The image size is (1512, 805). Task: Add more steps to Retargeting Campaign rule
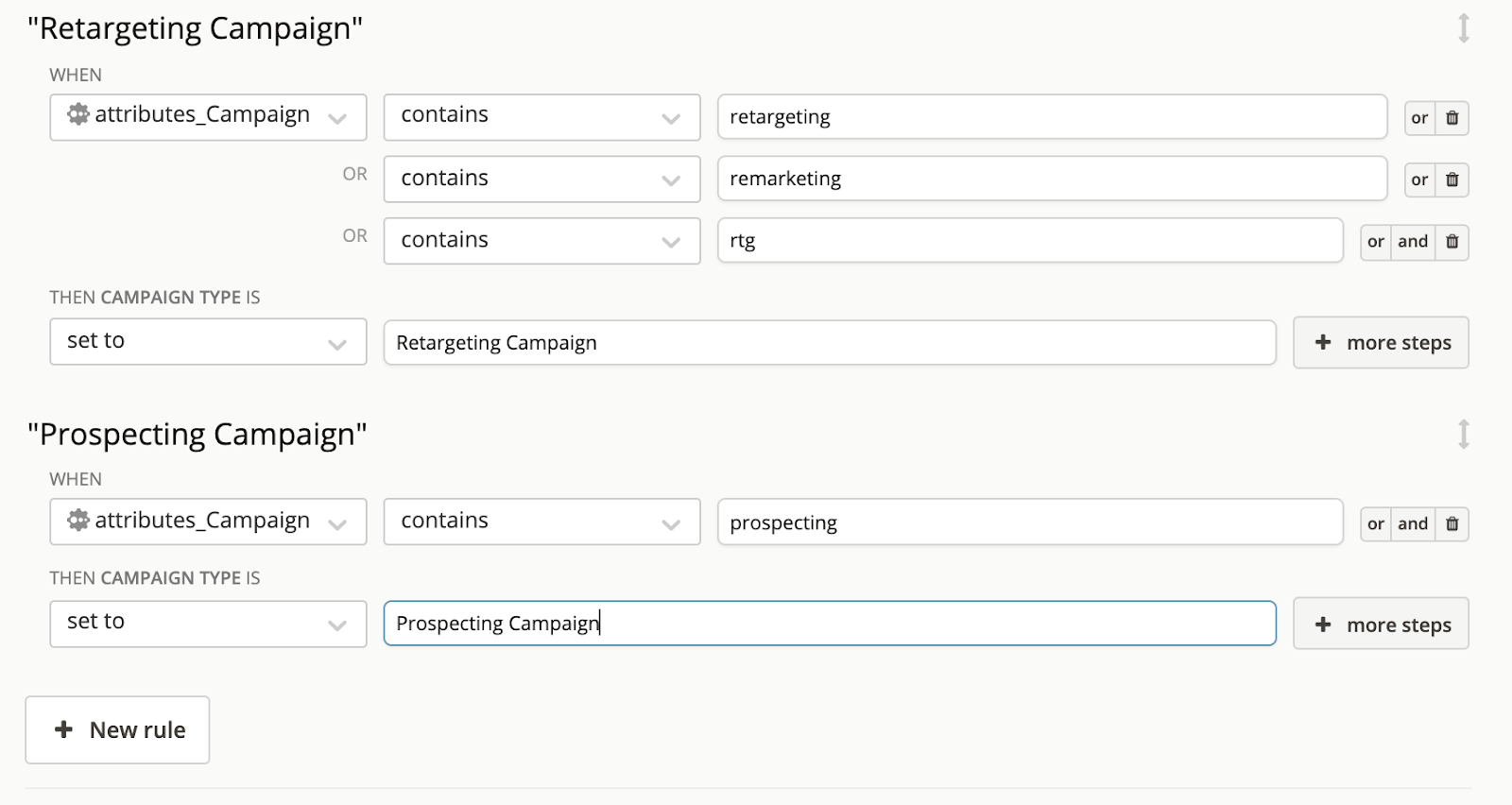coord(1381,342)
